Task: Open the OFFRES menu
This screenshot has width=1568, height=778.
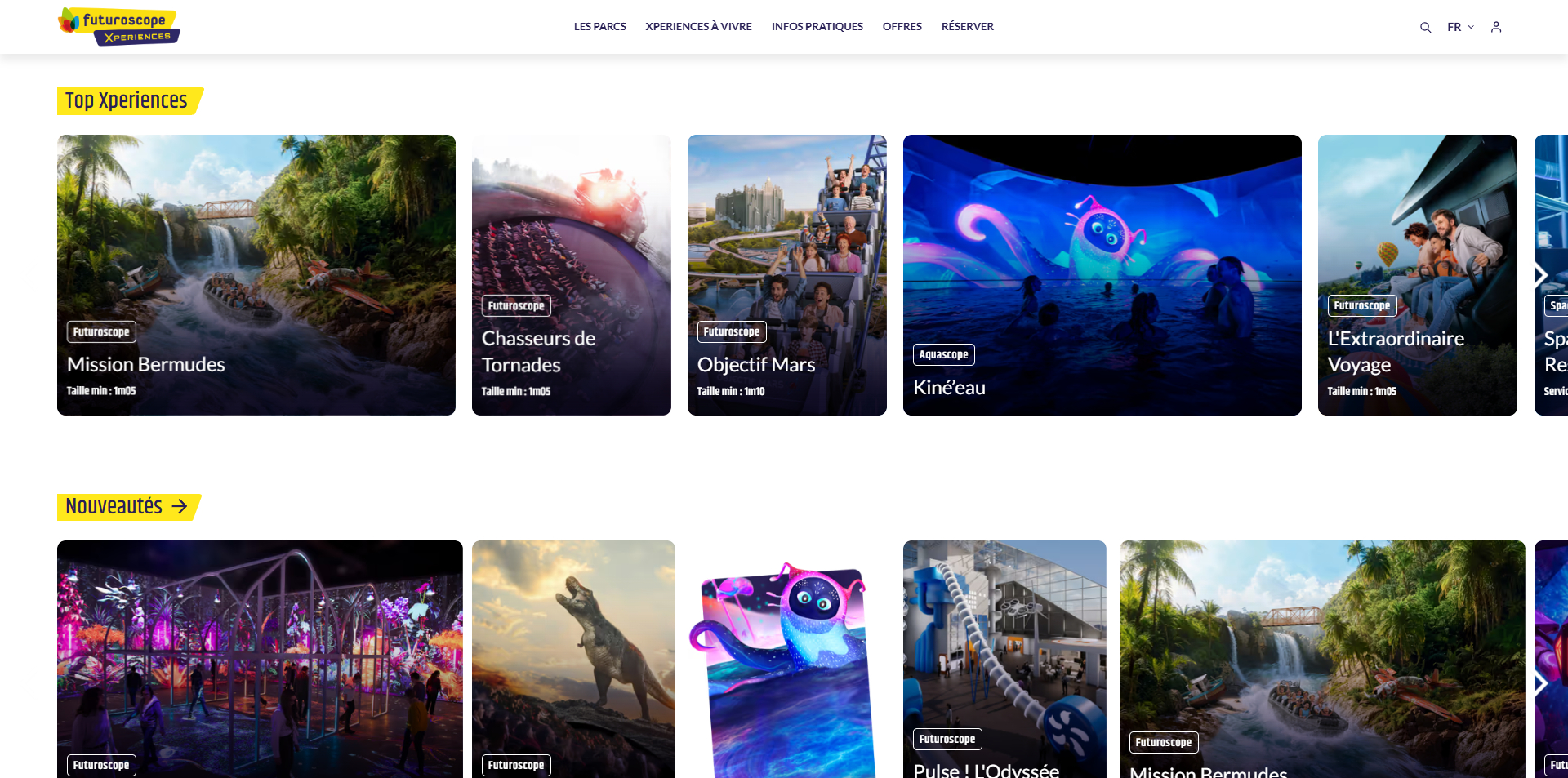Action: coord(902,27)
